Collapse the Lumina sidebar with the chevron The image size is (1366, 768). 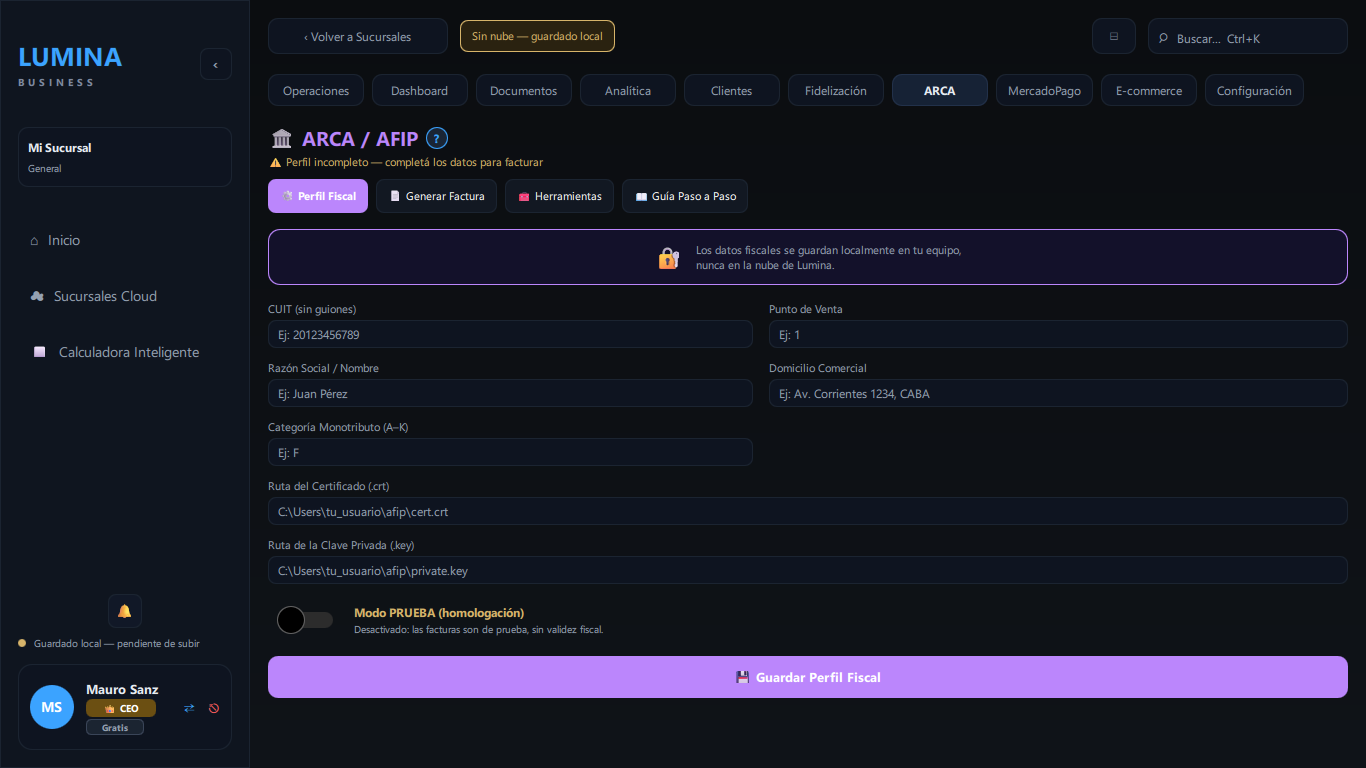pos(216,64)
